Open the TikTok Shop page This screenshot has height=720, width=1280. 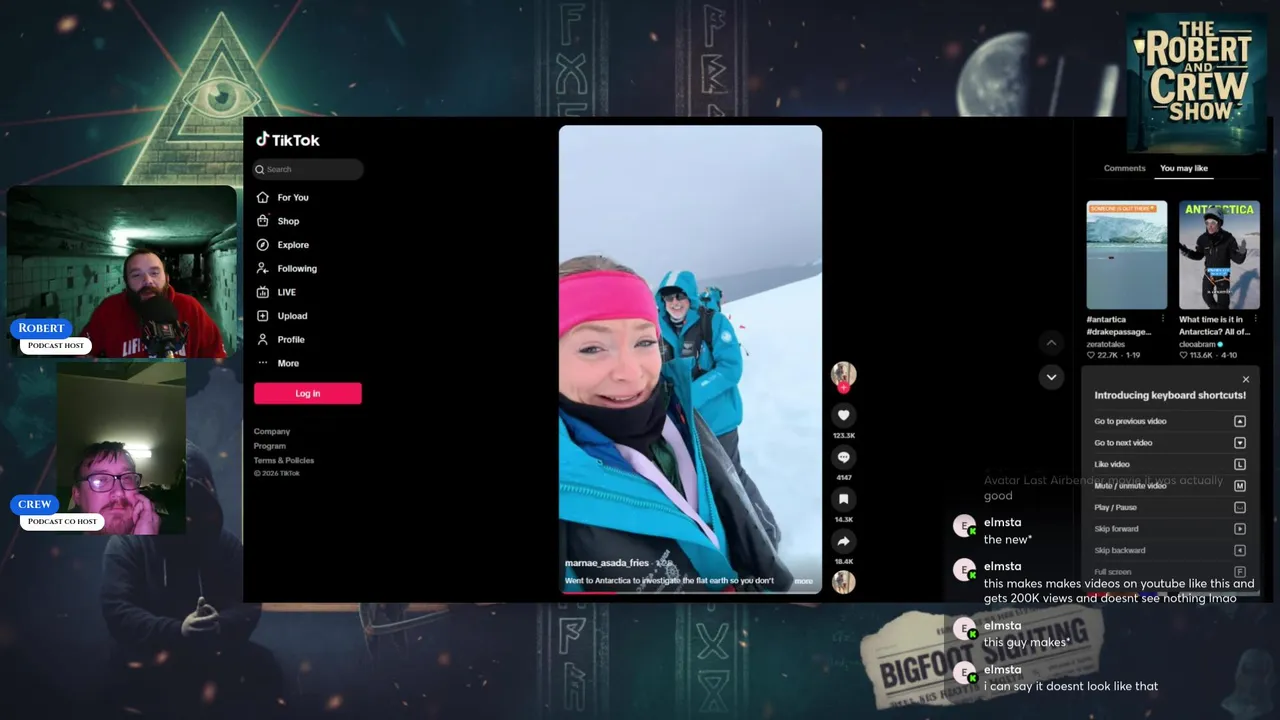pyautogui.click(x=288, y=221)
